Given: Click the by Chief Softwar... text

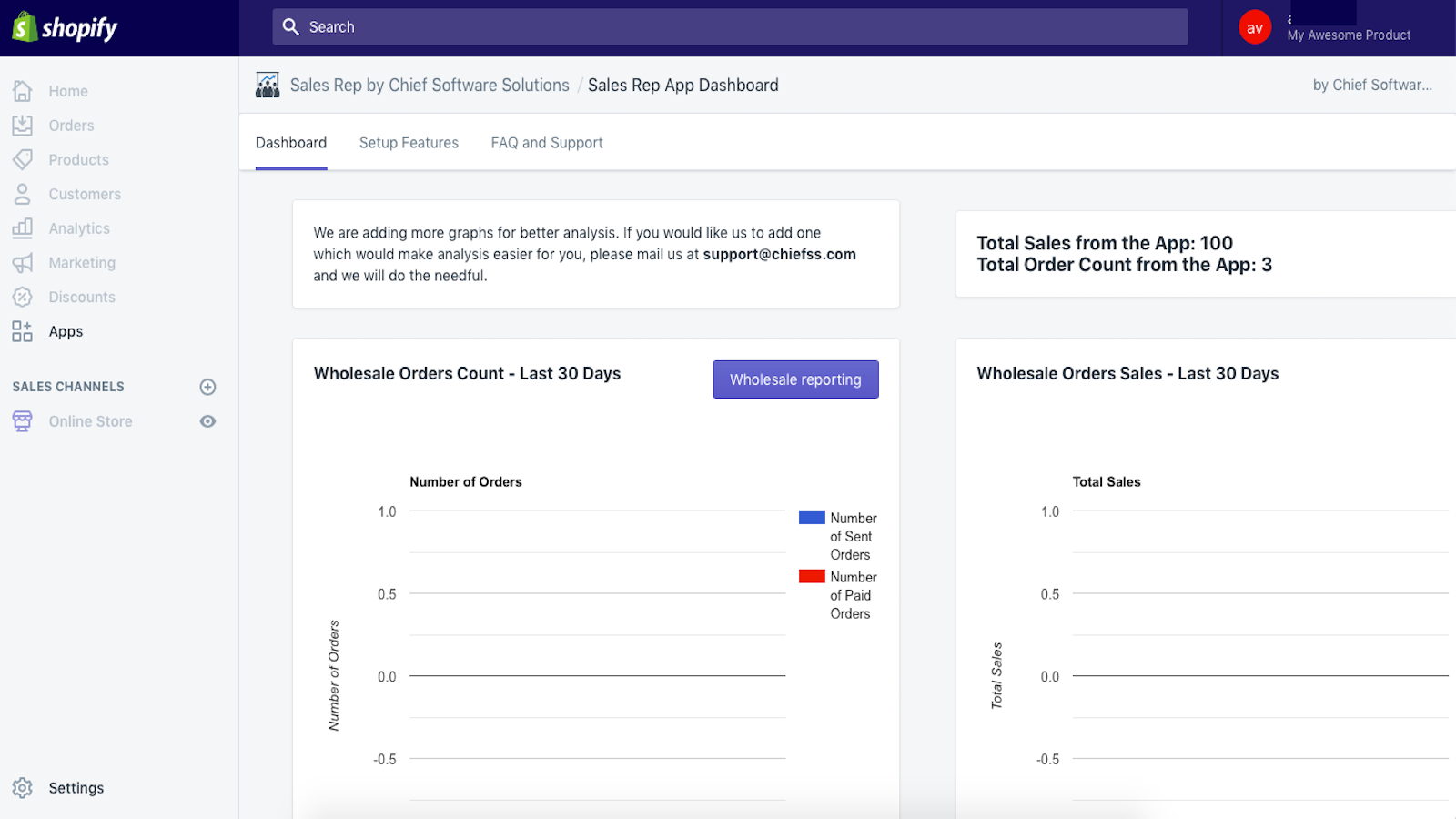Looking at the screenshot, I should pyautogui.click(x=1372, y=85).
